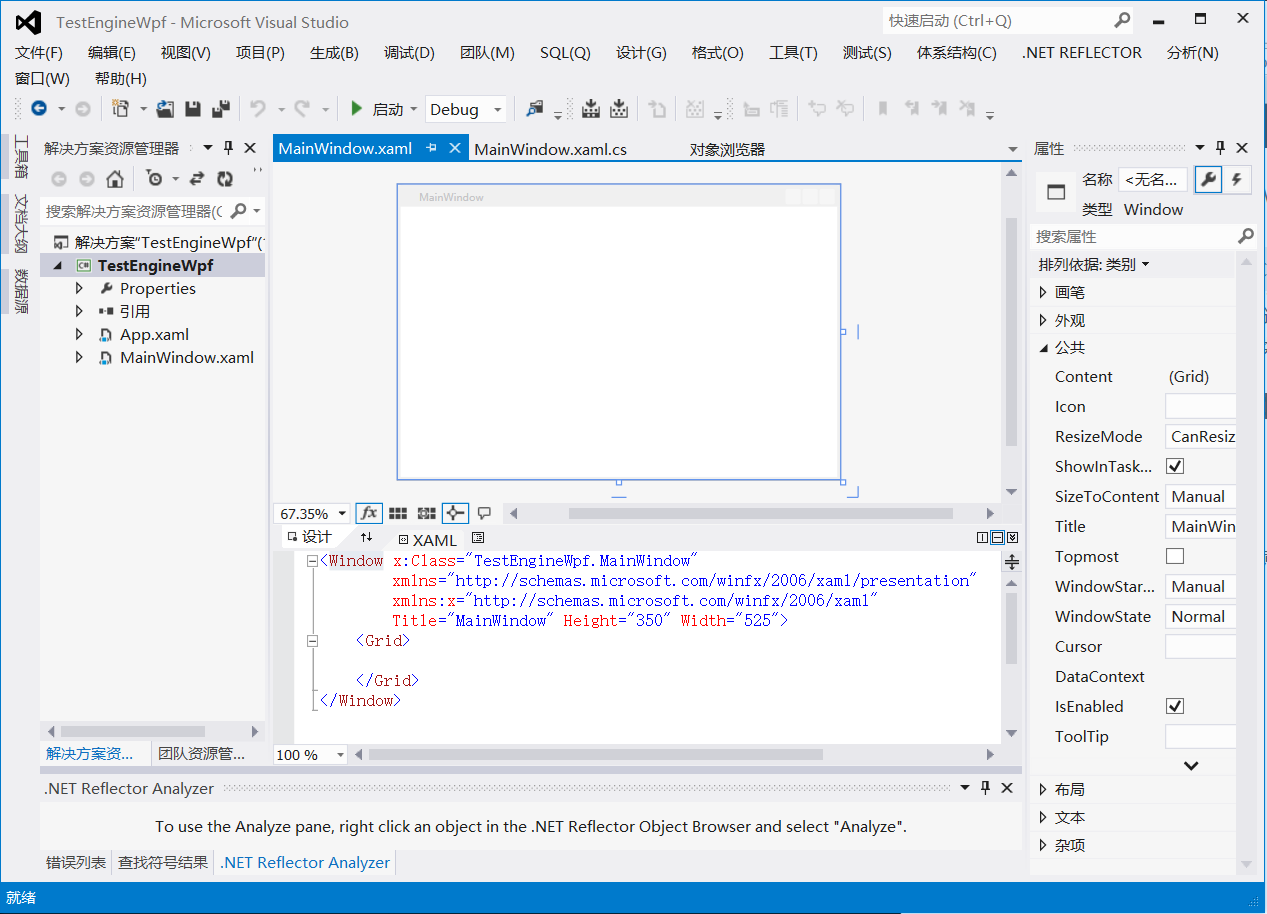1267x914 pixels.
Task: Open the WindowState combo box
Action: click(x=1201, y=616)
